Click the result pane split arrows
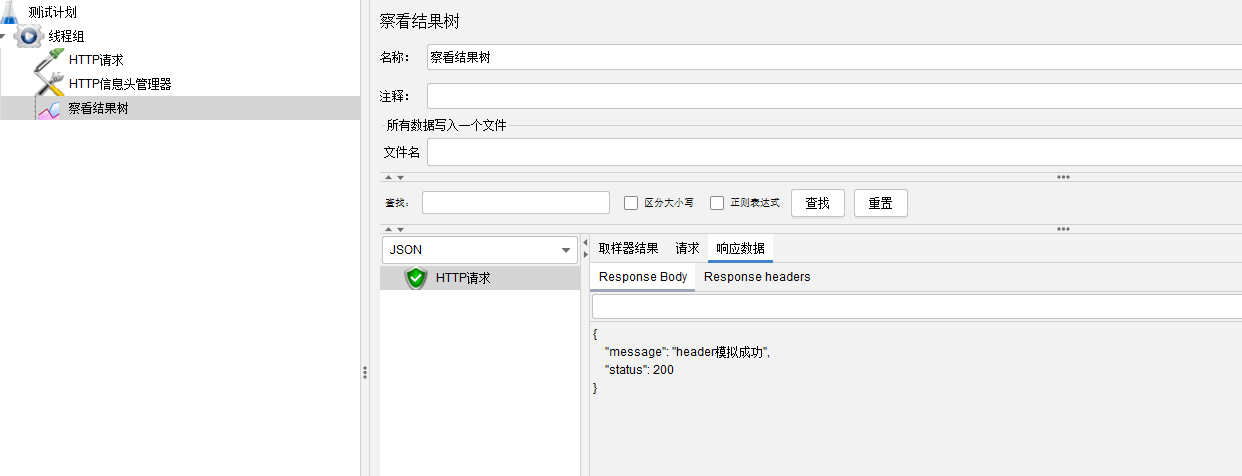Image resolution: width=1242 pixels, height=476 pixels. pyautogui.click(x=586, y=249)
